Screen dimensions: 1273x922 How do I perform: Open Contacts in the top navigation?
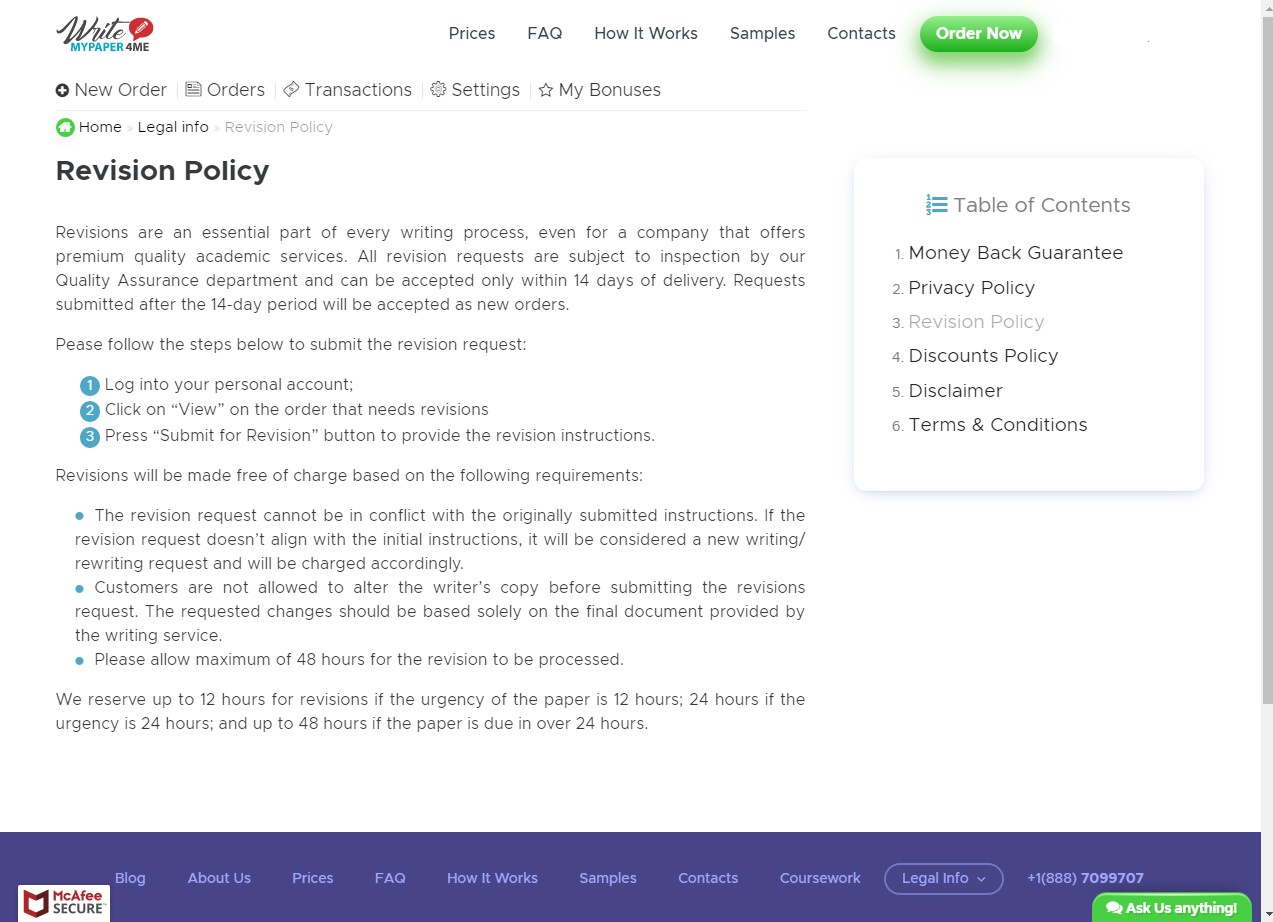click(861, 33)
